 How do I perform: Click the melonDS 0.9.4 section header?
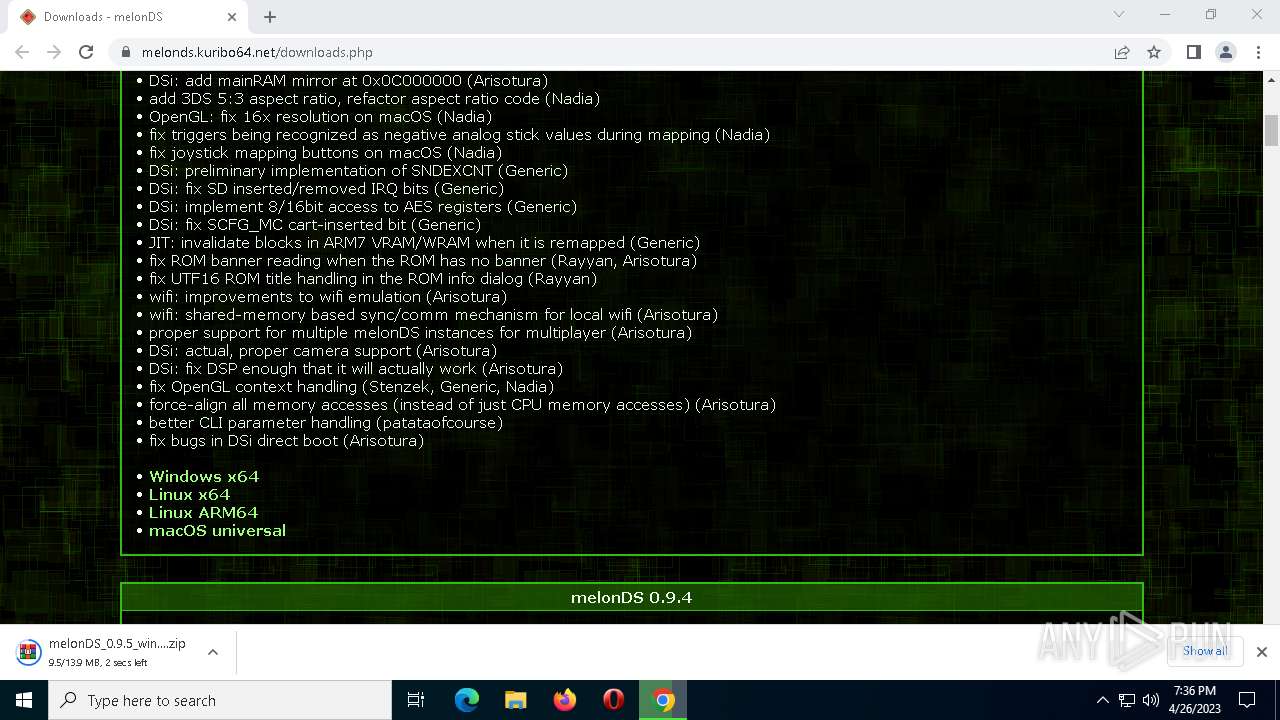631,597
